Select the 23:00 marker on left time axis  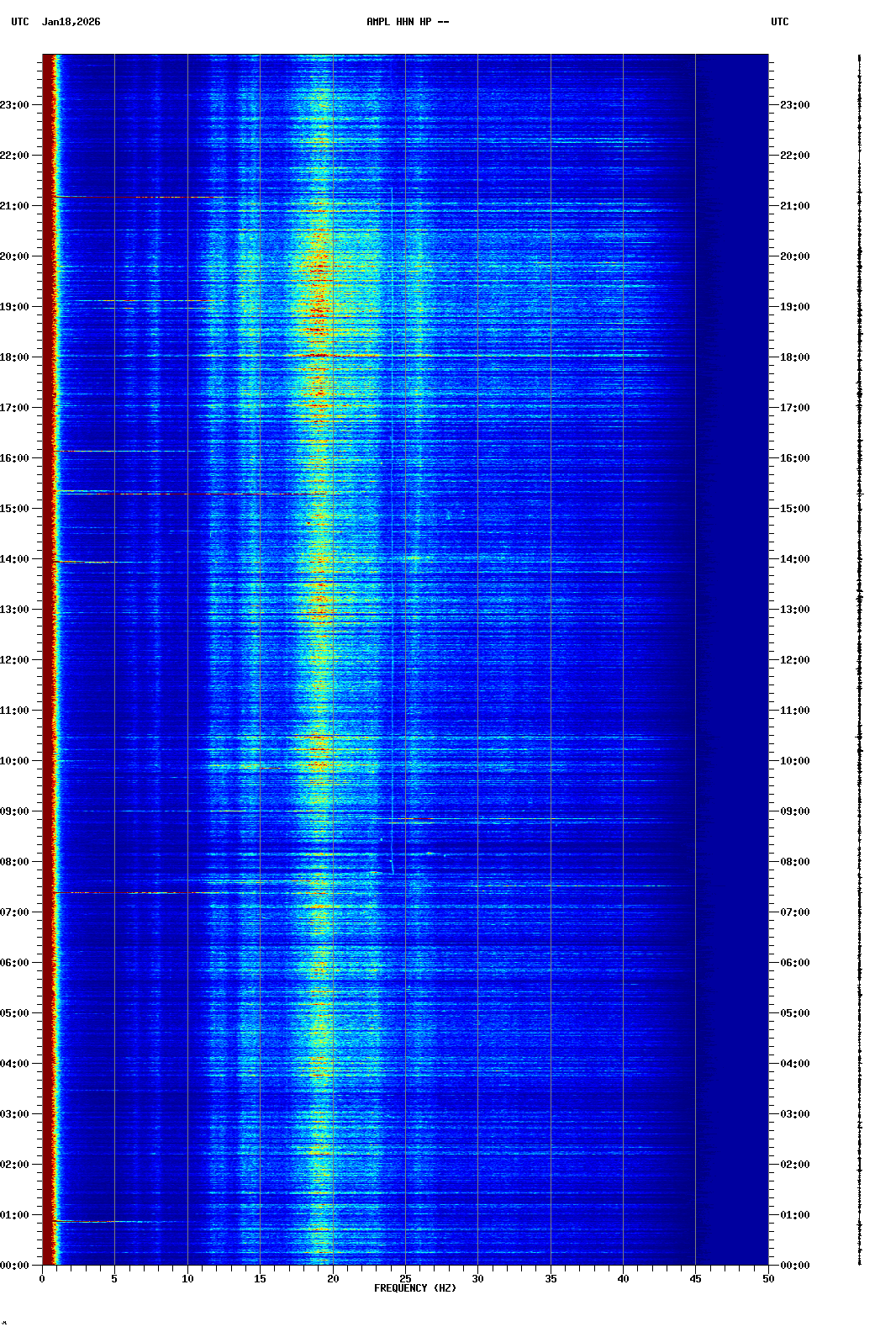click(x=15, y=105)
